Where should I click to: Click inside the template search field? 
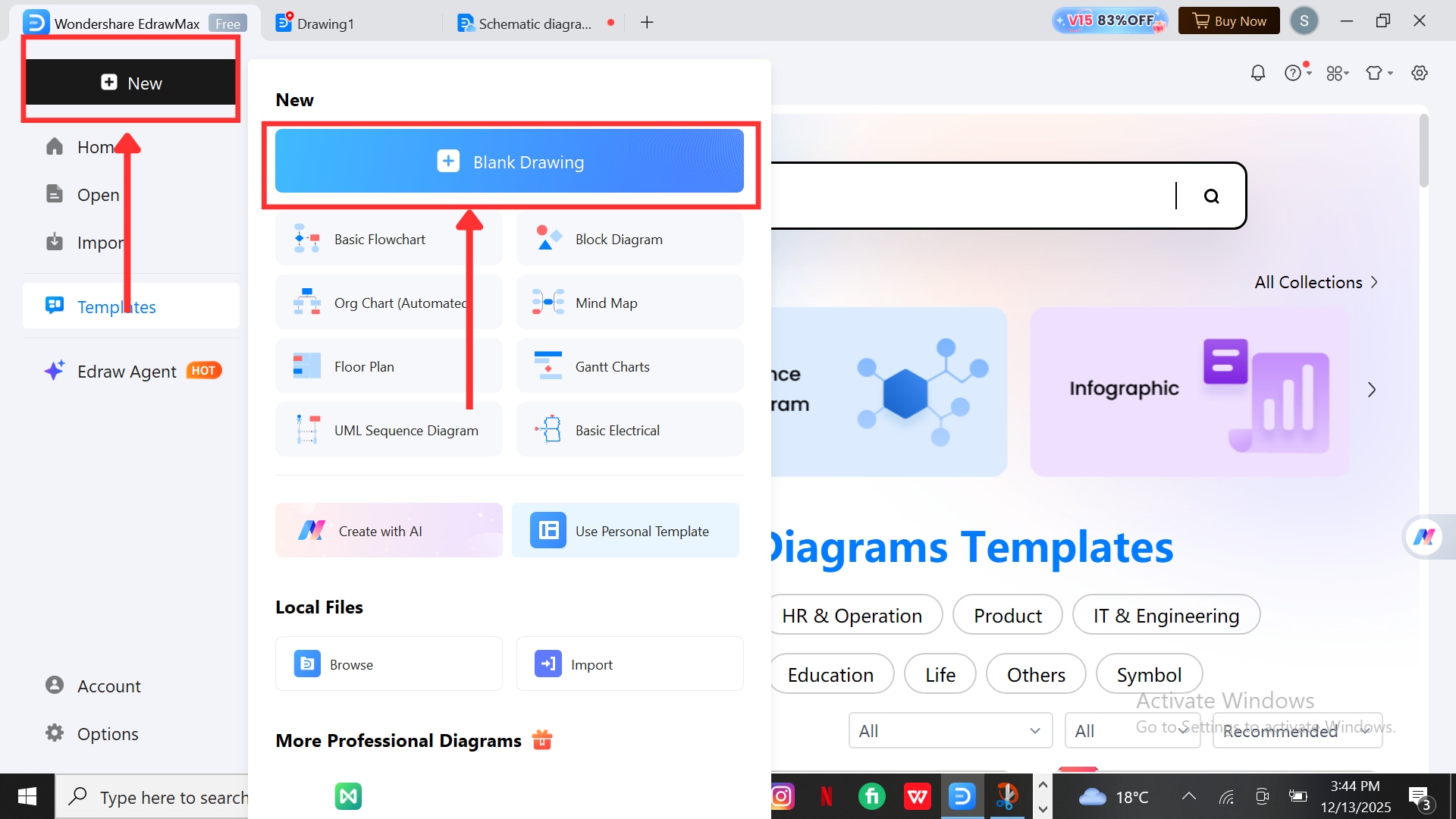986,196
